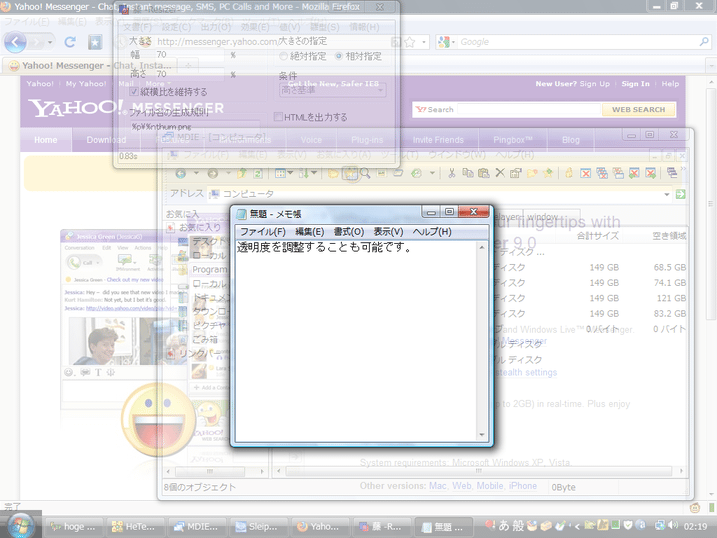The width and height of the screenshot is (717, 538).
Task: Open Notepad 書式(O) menu
Action: [x=349, y=232]
